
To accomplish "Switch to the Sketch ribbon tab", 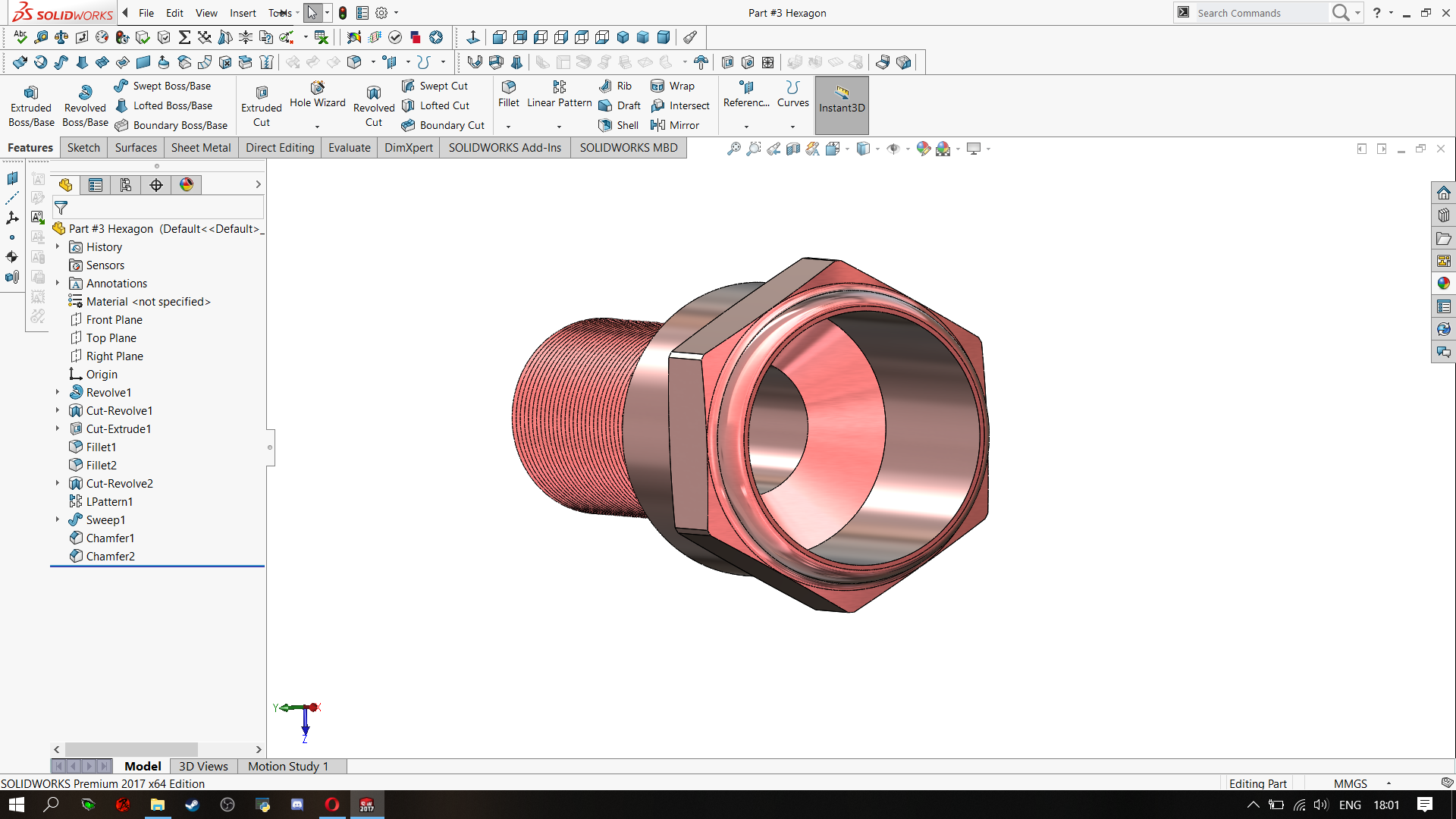I will pos(83,148).
